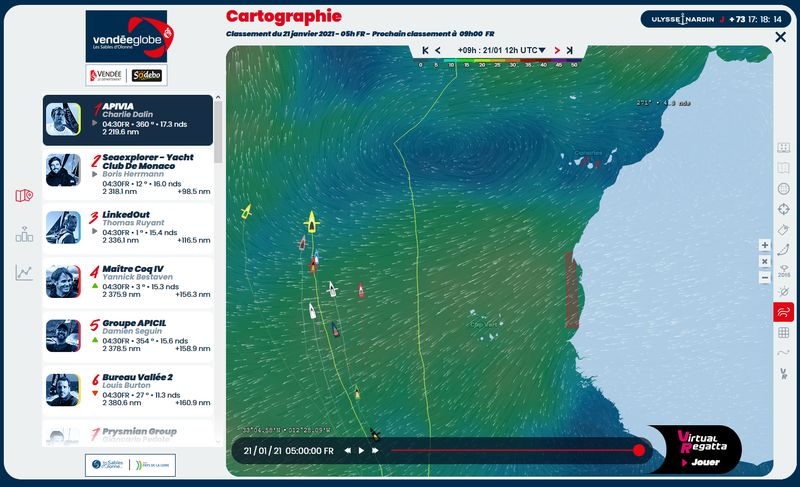This screenshot has height=487, width=800.
Task: Click Yannick Bestaven skipper photo
Action: tap(63, 281)
